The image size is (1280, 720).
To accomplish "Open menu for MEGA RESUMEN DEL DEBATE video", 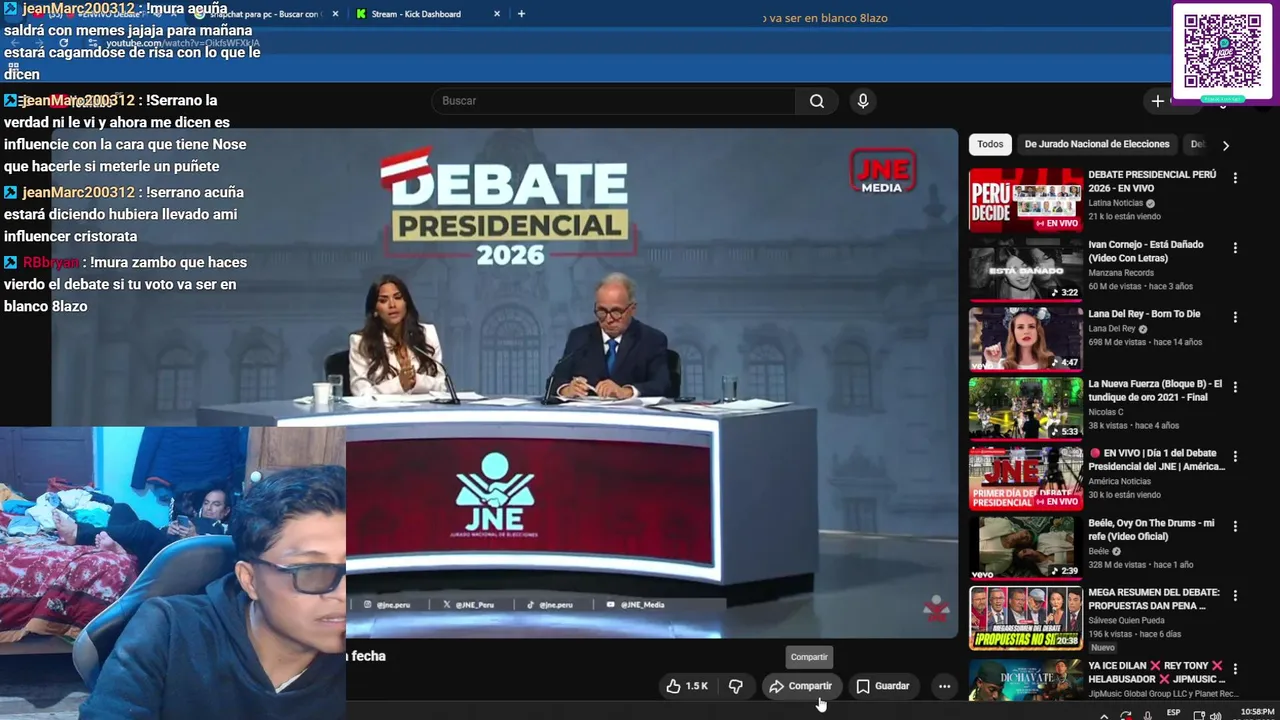I will [1235, 596].
